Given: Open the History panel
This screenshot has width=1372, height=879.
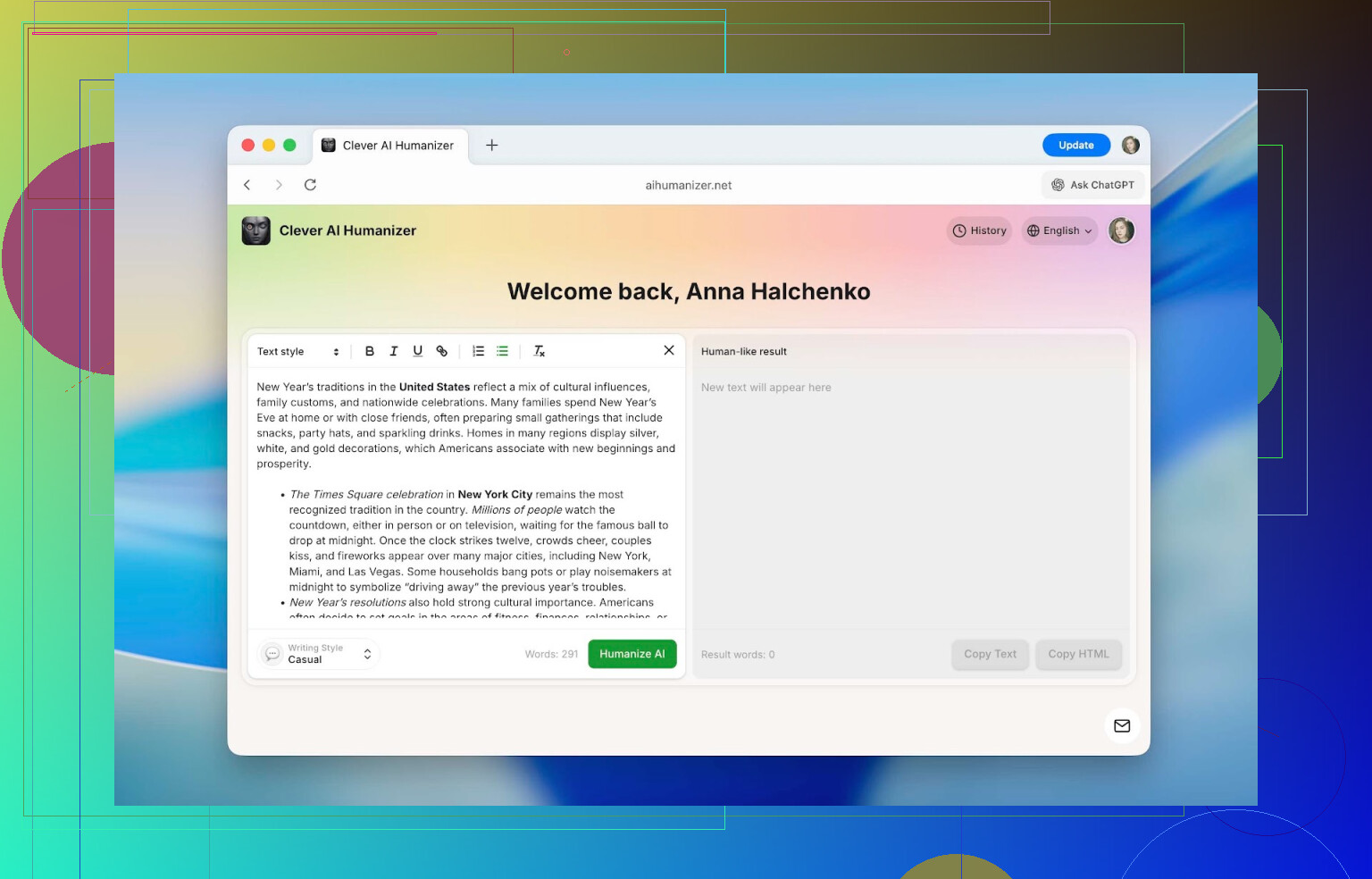Looking at the screenshot, I should pos(979,230).
